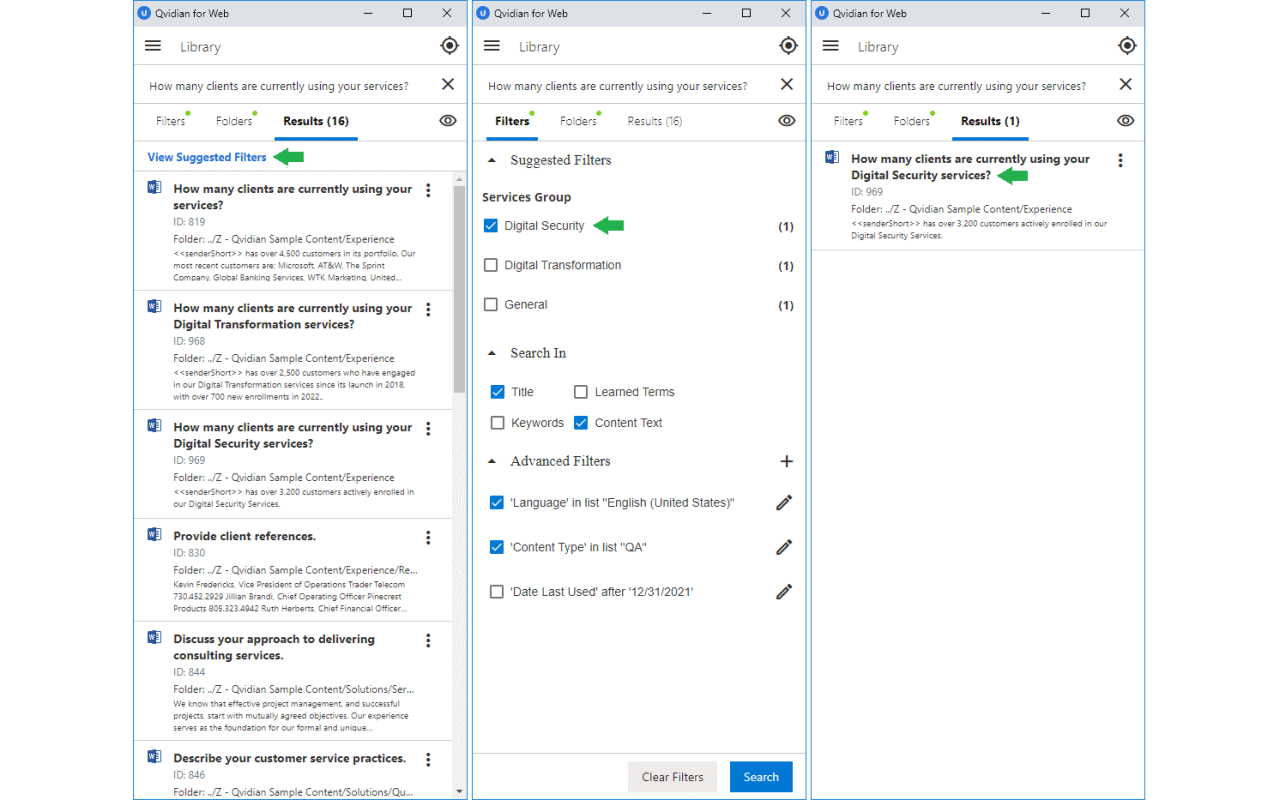The image size is (1280, 800).
Task: Switch to Filters tab in left window
Action: click(171, 121)
